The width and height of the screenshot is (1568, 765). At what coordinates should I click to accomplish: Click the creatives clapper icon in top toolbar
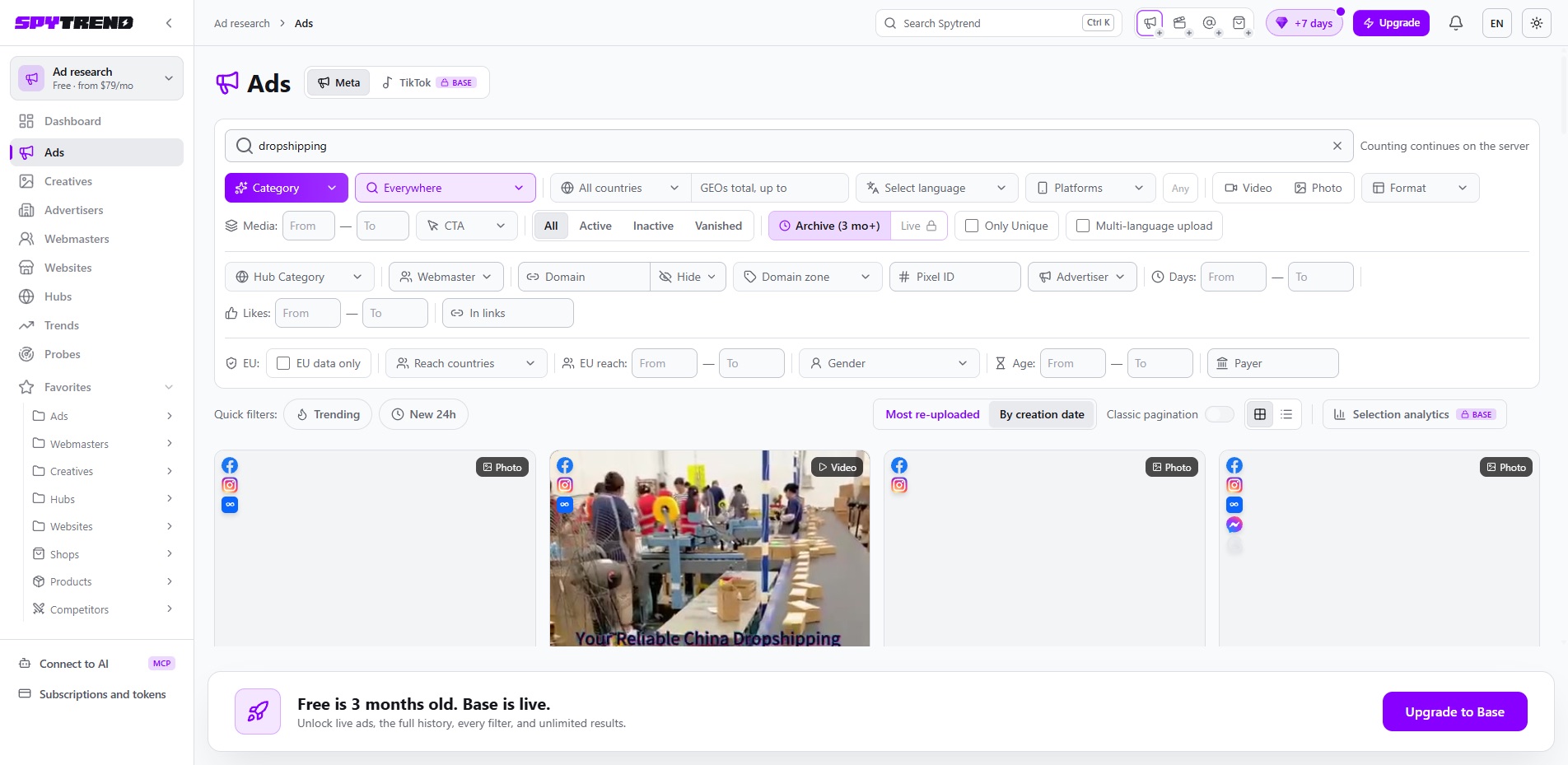[x=1179, y=23]
